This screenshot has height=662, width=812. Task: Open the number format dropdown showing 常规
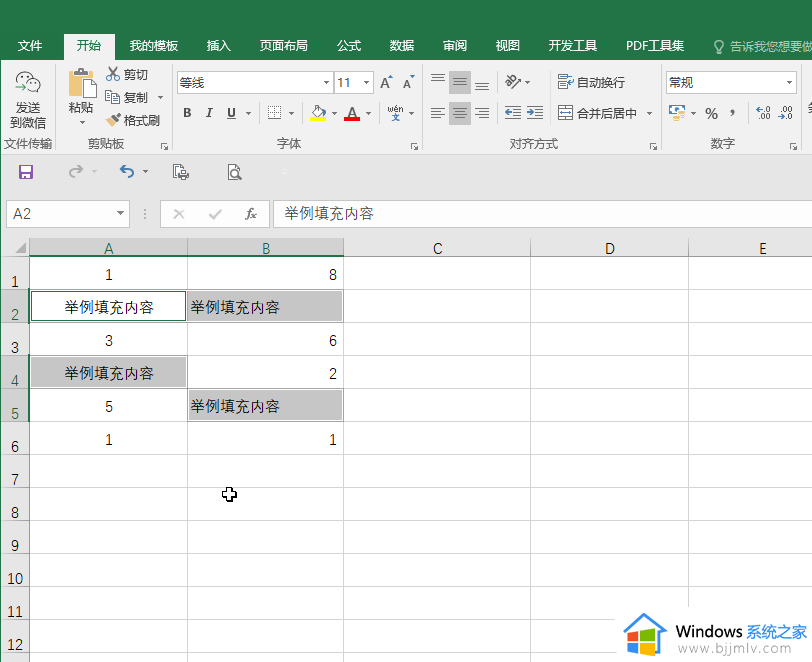click(x=789, y=83)
